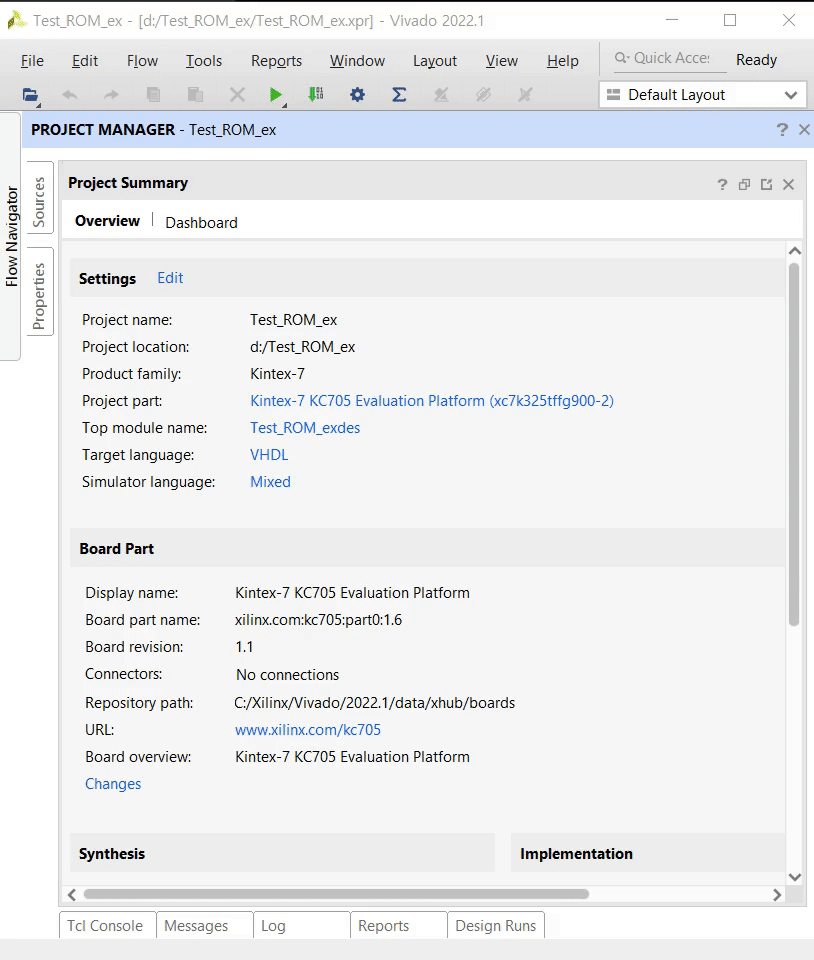Click the Test_ROM_exdes top module link
The height and width of the screenshot is (960, 814).
coord(305,428)
